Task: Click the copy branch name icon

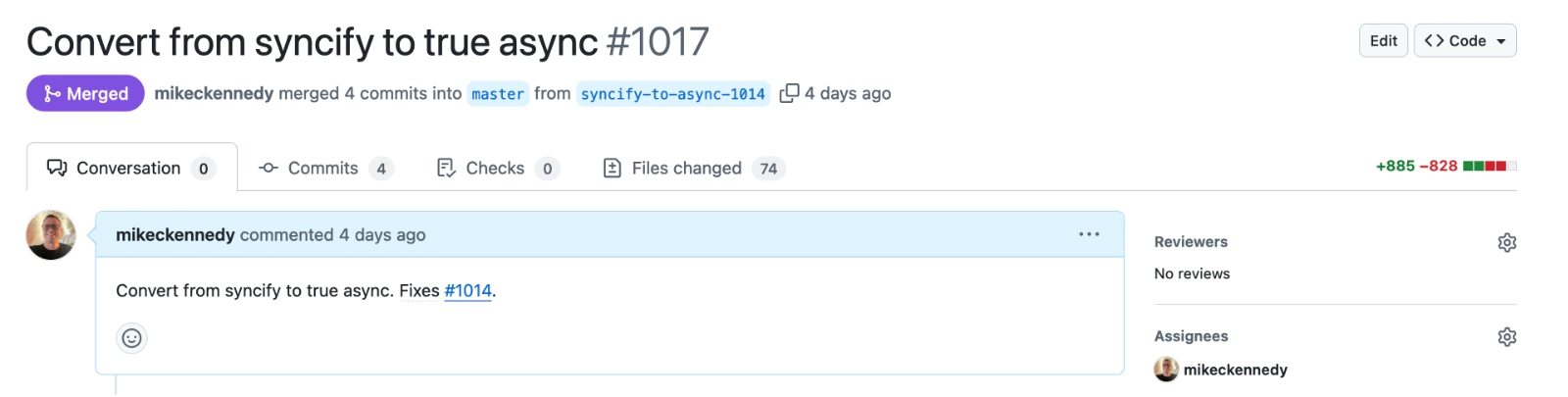Action: pos(788,93)
